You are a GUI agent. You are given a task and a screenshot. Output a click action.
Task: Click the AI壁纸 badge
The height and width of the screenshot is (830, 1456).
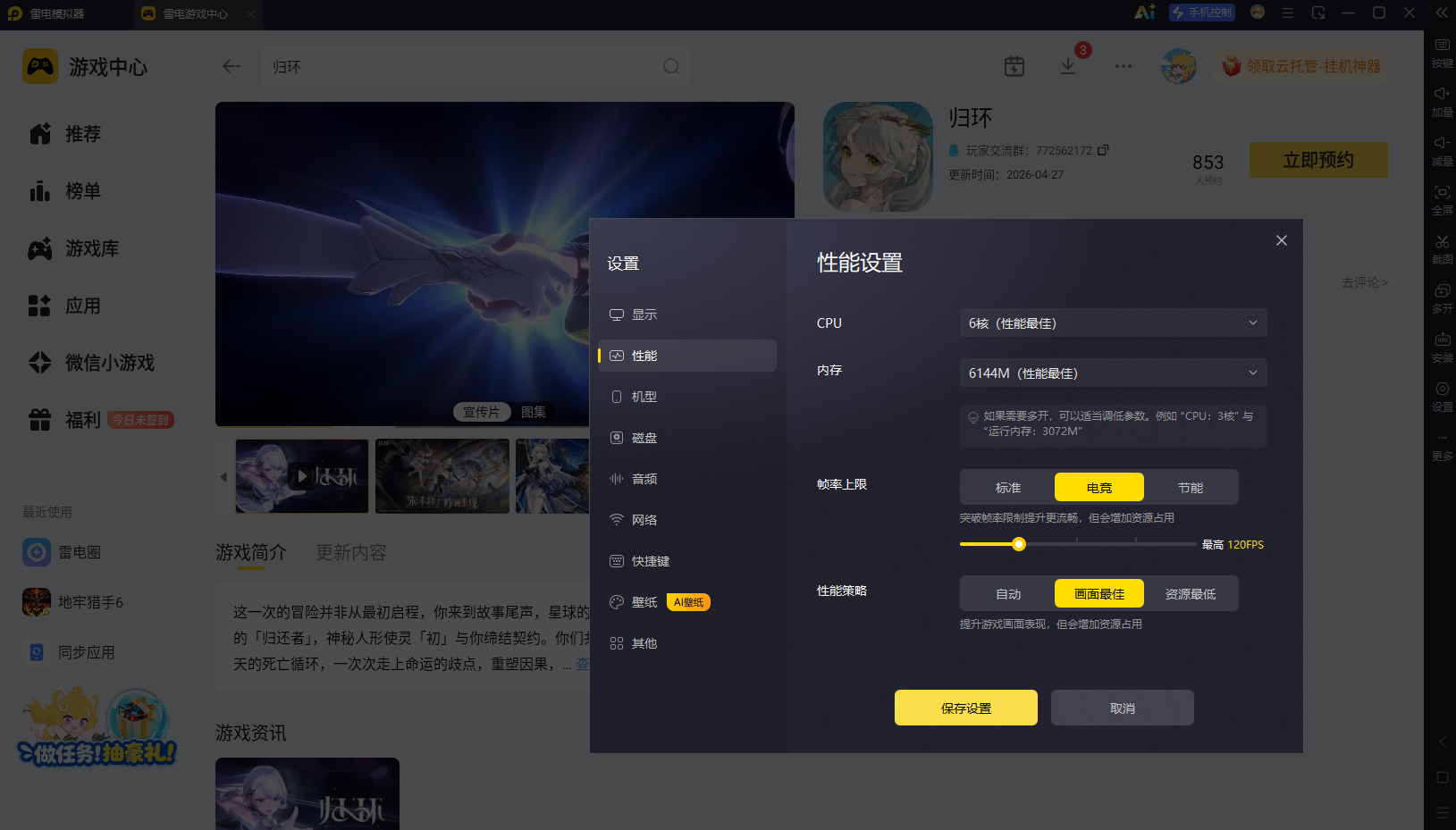pyautogui.click(x=688, y=602)
